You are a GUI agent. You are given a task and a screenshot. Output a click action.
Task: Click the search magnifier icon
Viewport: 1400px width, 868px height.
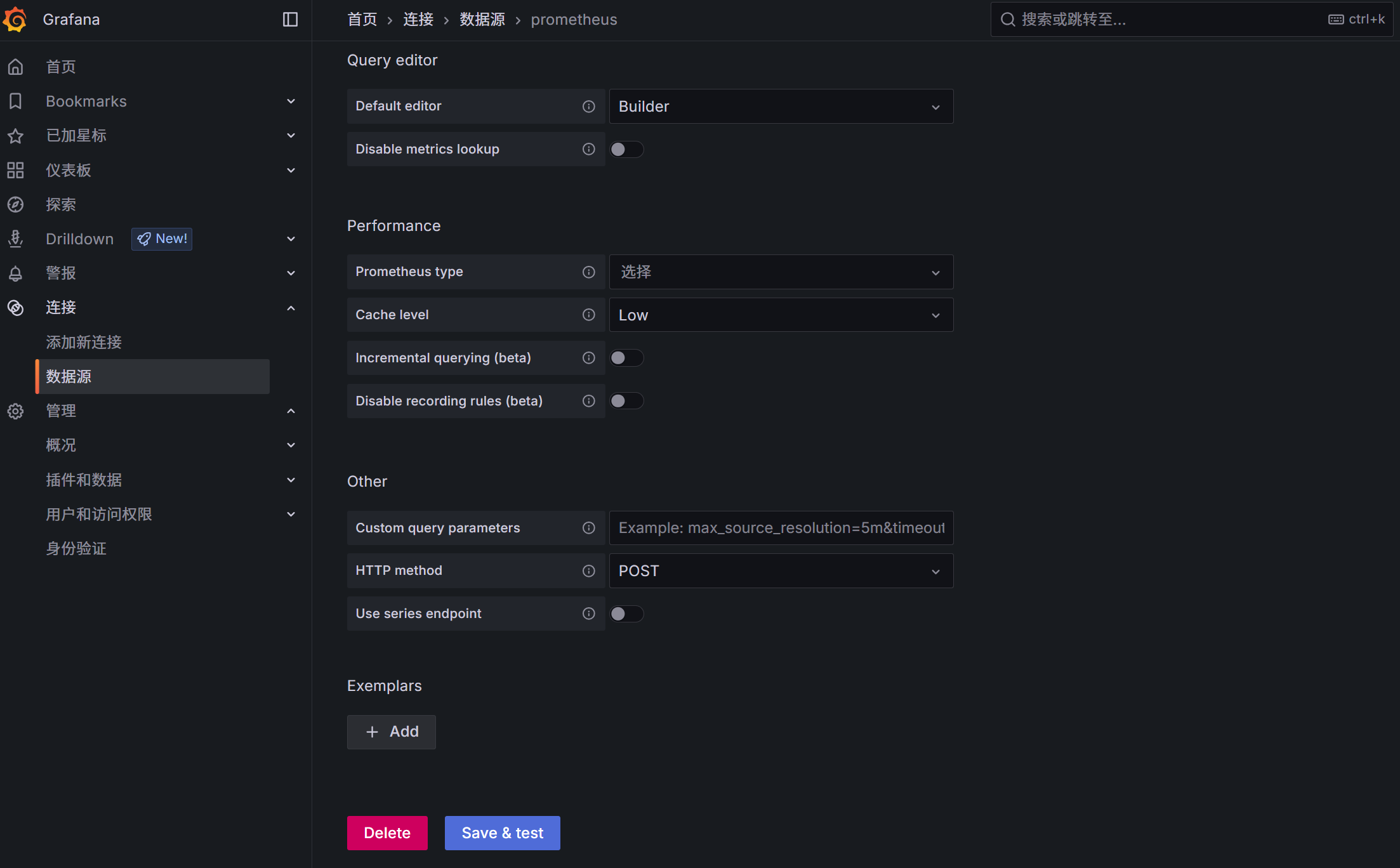point(1008,20)
